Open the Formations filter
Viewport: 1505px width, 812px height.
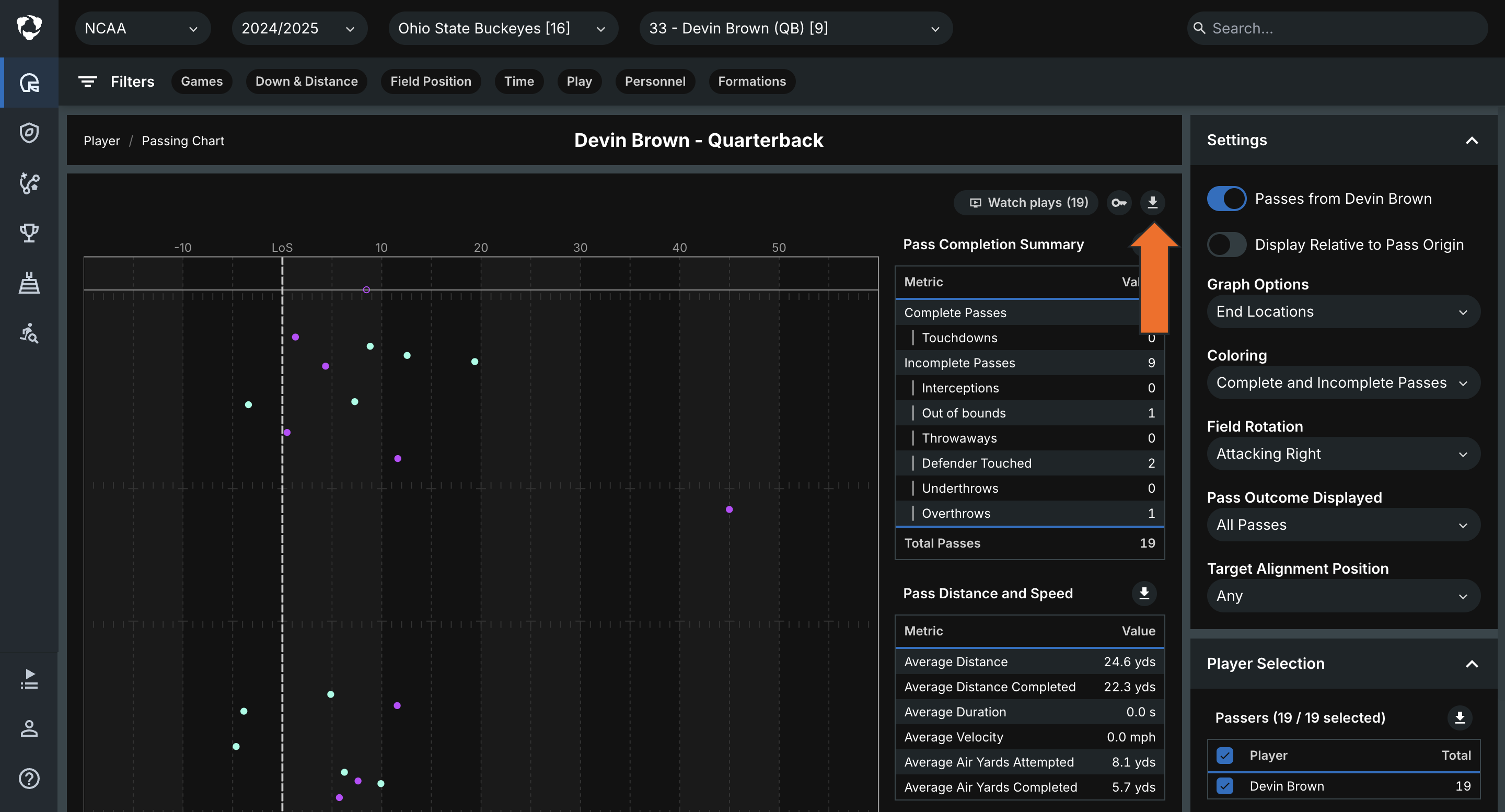tap(752, 82)
